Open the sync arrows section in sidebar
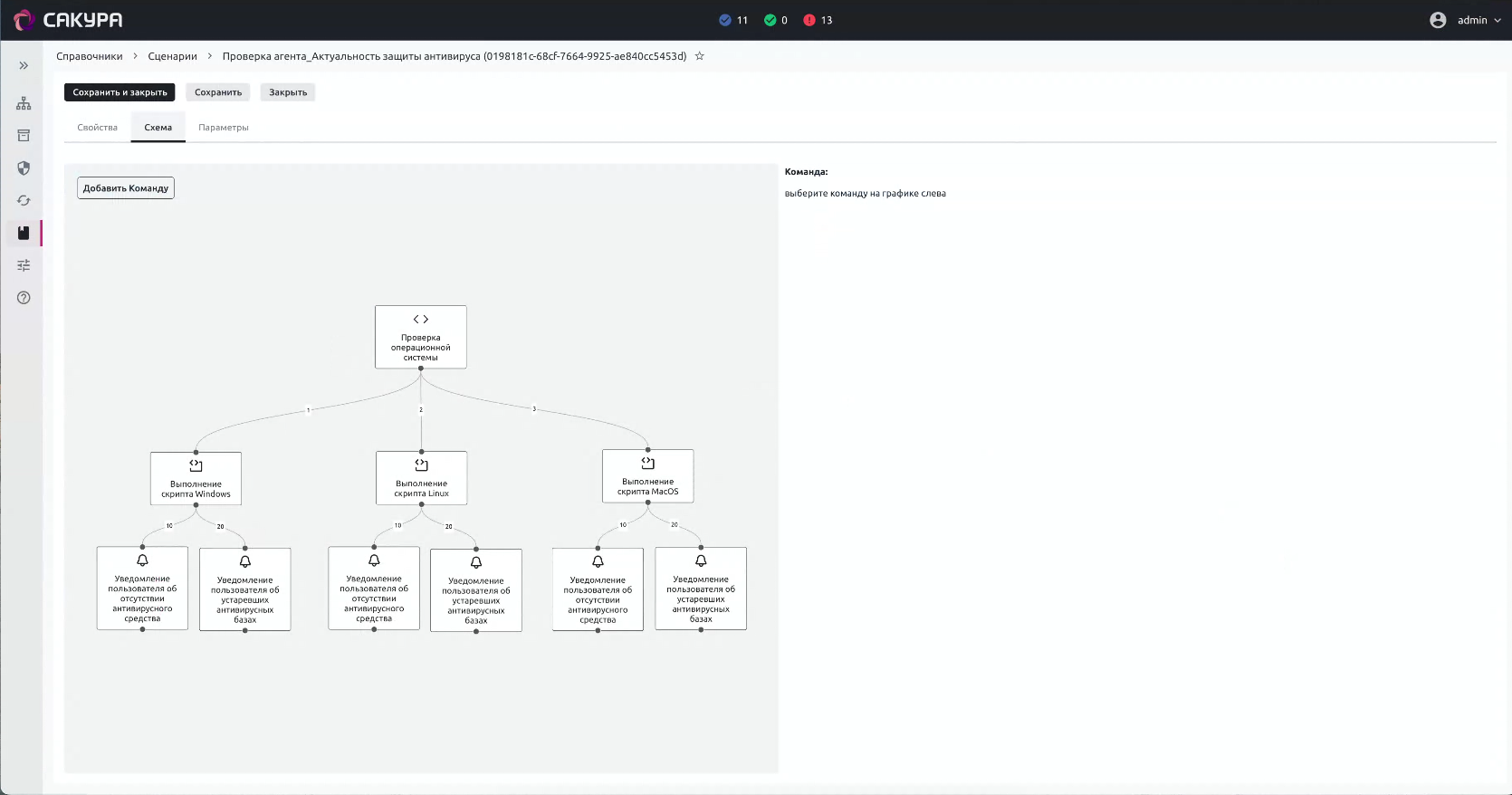The image size is (1512, 795). (x=24, y=201)
